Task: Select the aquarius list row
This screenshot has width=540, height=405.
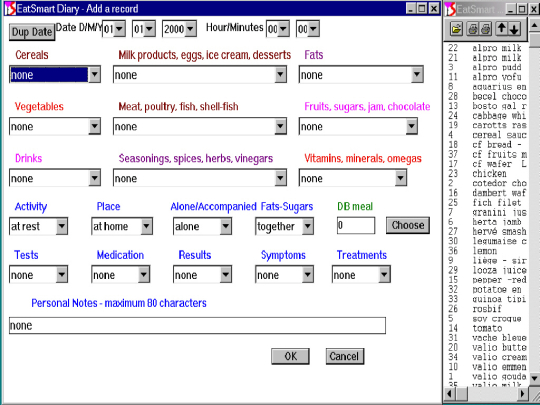Action: coord(486,86)
